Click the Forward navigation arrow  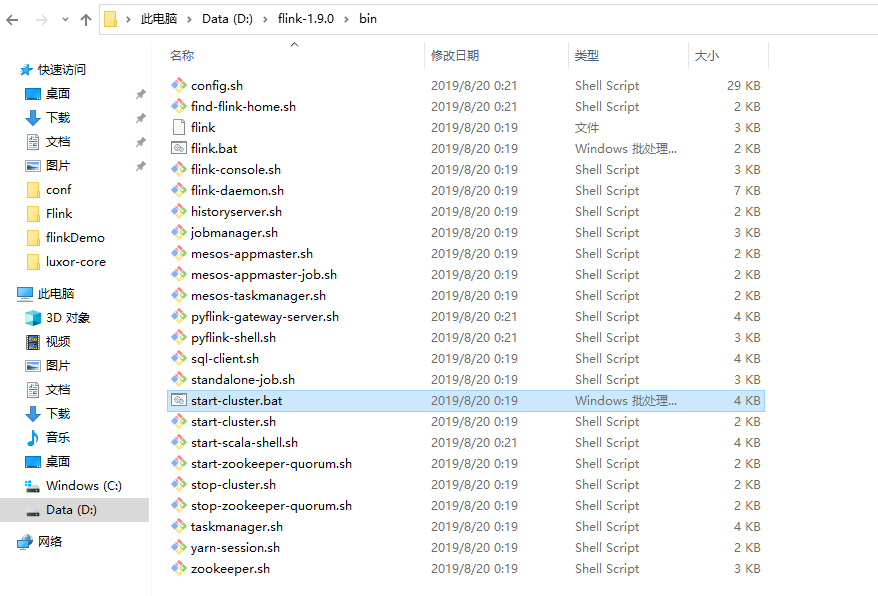pos(42,20)
